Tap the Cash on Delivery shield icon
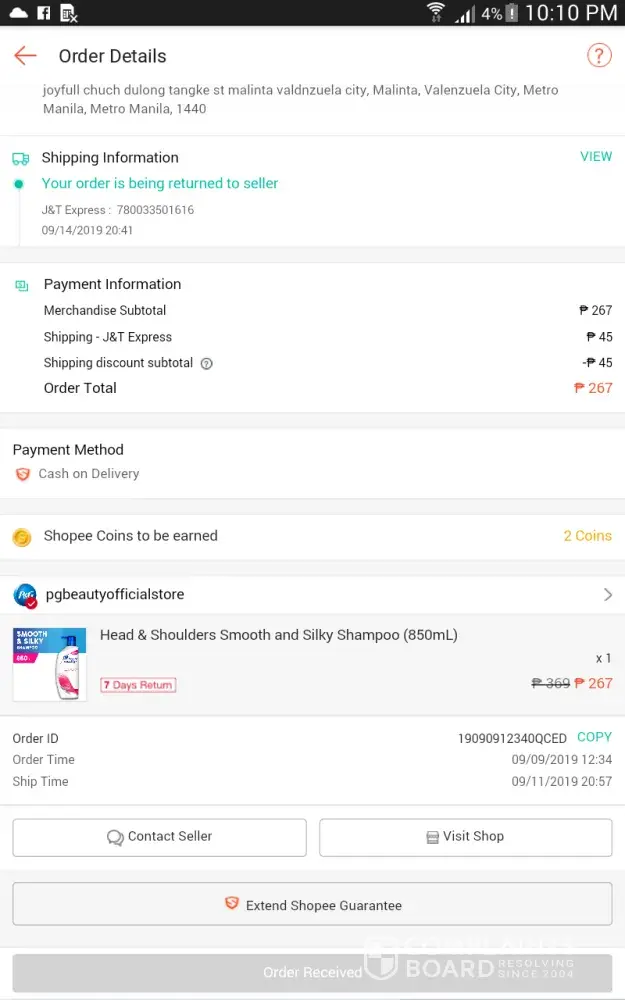 click(x=22, y=474)
